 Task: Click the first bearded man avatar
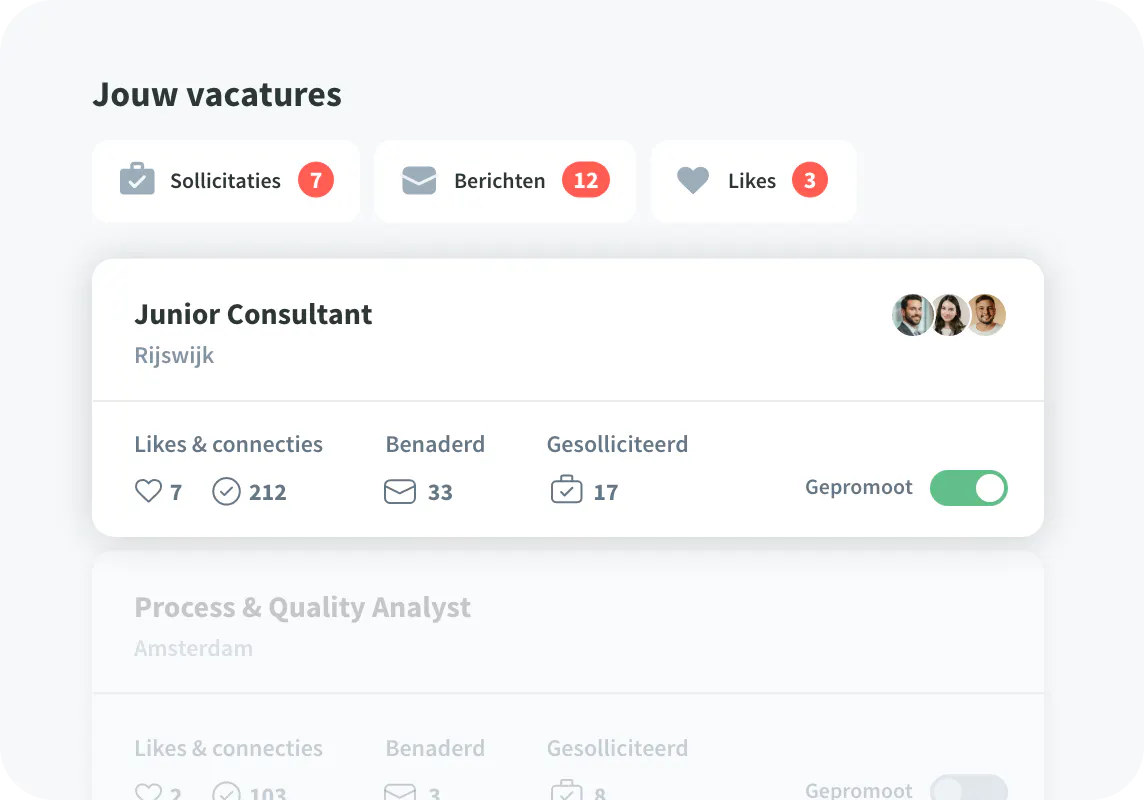point(911,315)
